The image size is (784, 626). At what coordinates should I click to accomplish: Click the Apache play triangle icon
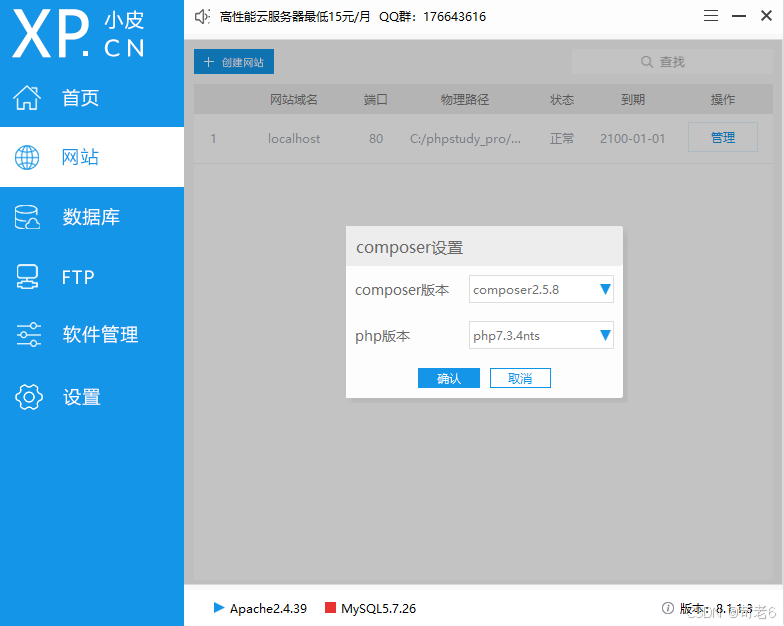[x=218, y=608]
